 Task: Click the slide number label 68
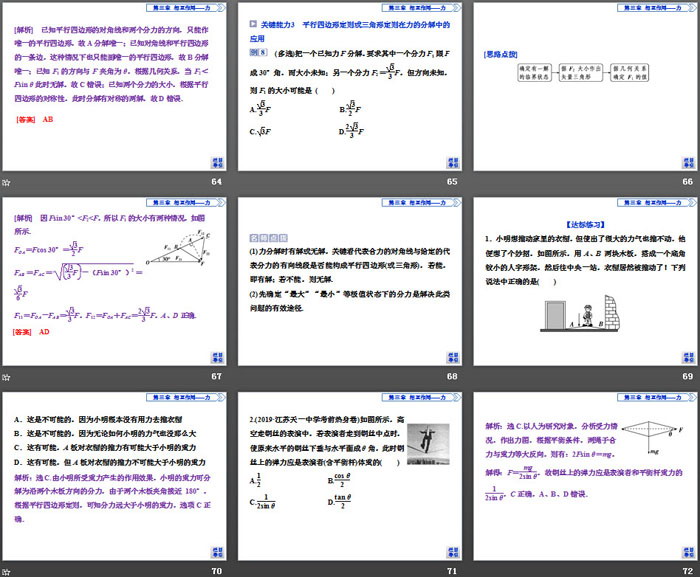tap(452, 376)
